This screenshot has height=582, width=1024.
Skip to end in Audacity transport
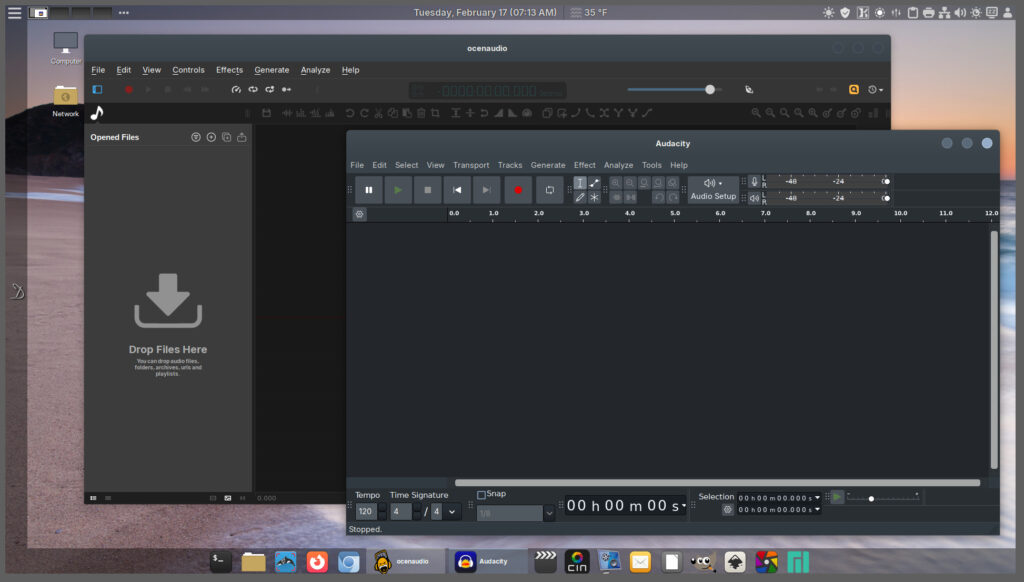[487, 190]
